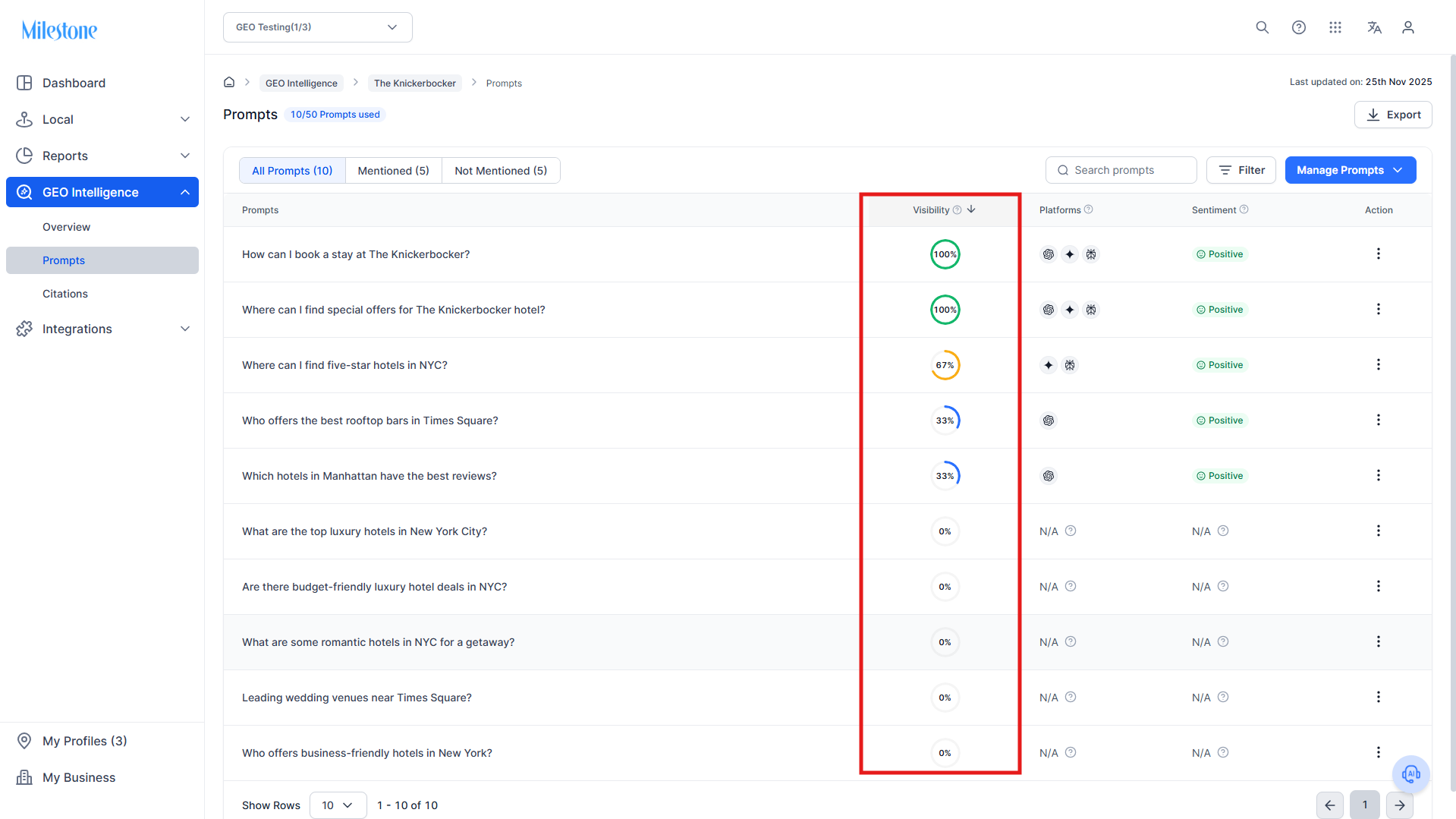Click prompt 'Which hotels in Manhattan have the best reviews?'
This screenshot has height=819, width=1456.
(x=370, y=476)
